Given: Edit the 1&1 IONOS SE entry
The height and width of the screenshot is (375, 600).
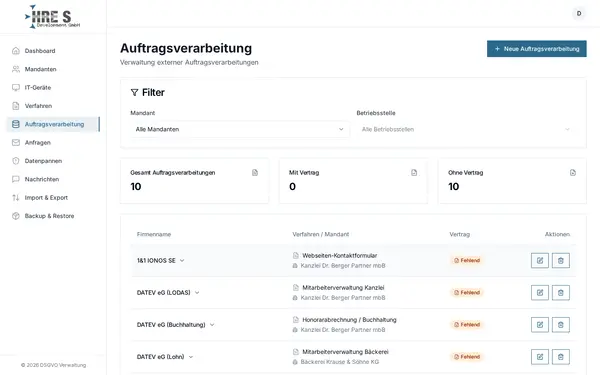Looking at the screenshot, I should click(x=540, y=260).
